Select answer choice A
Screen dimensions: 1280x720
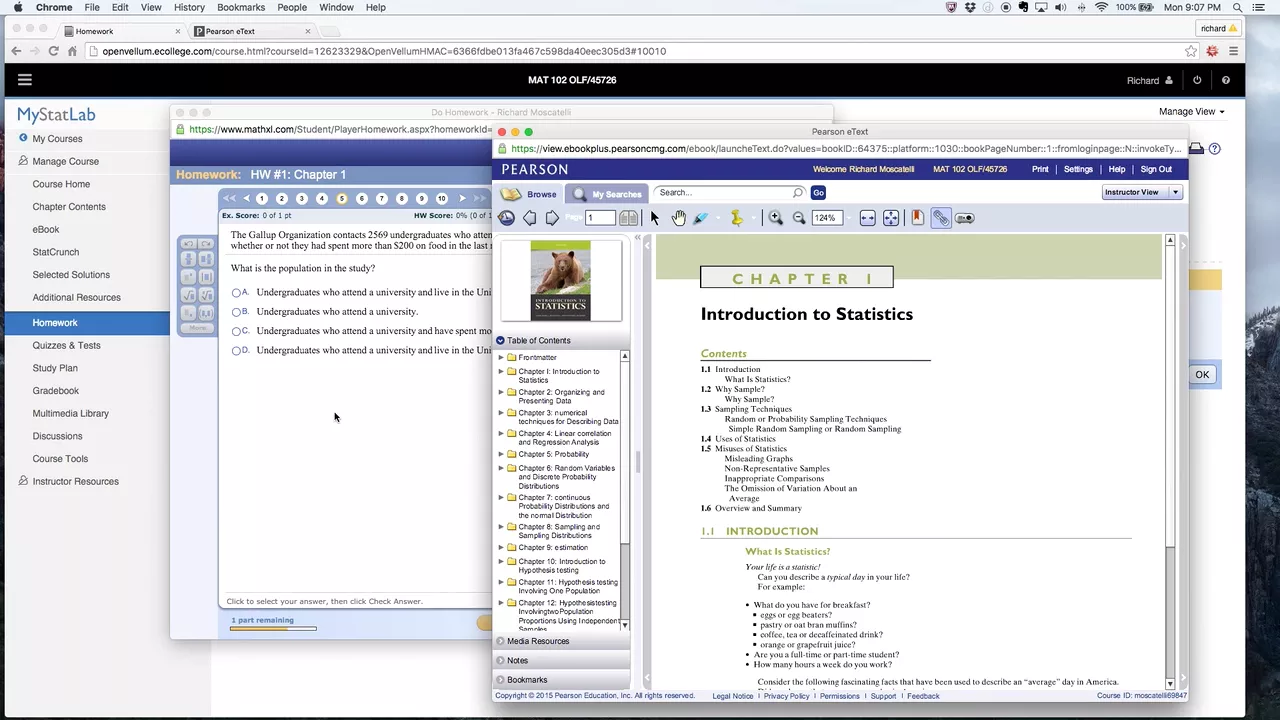pyautogui.click(x=236, y=293)
